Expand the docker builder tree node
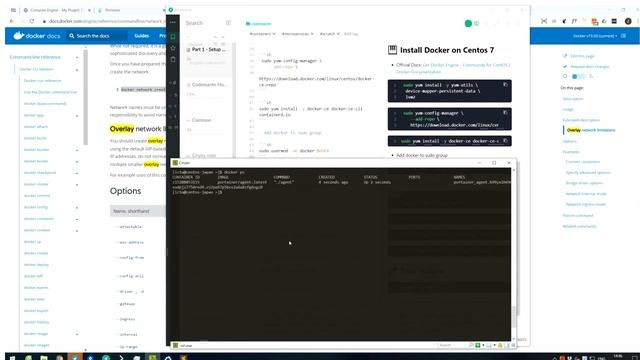Viewport: 640px width, 360px height. [77, 150]
